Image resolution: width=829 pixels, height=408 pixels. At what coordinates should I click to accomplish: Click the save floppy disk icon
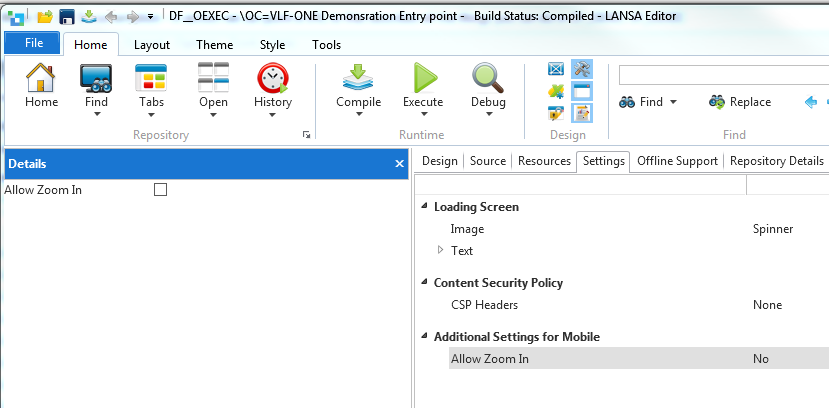[x=67, y=16]
